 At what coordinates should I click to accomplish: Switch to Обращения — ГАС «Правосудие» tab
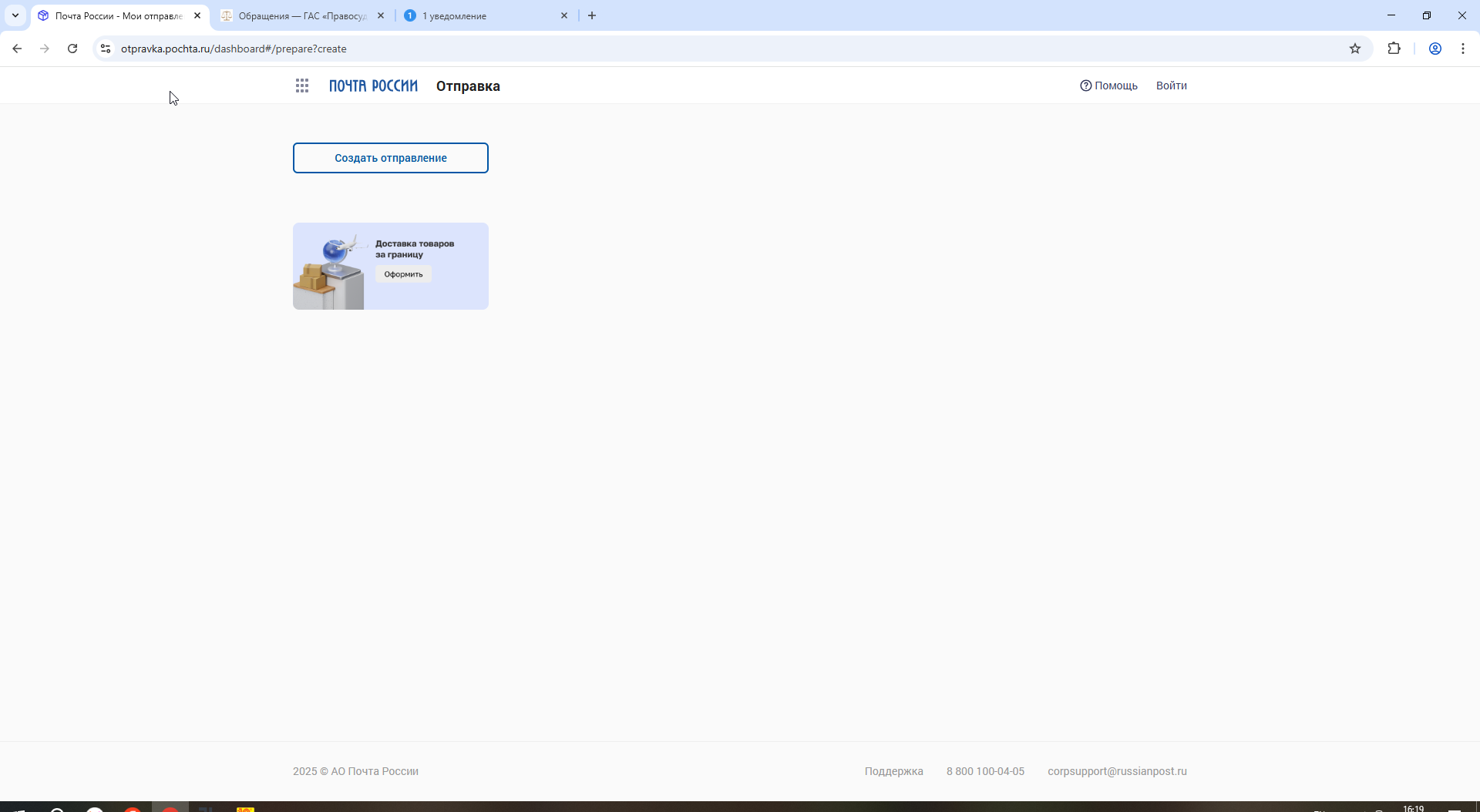tap(303, 15)
